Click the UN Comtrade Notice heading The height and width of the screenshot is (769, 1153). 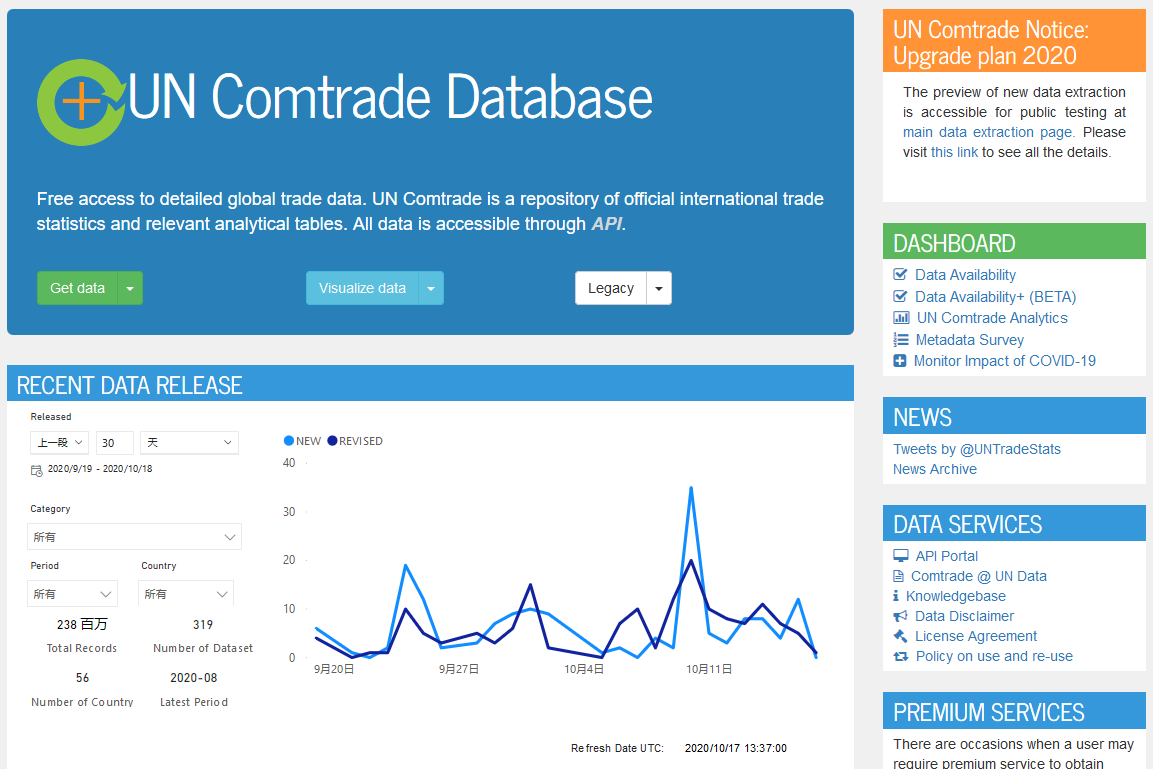990,43
